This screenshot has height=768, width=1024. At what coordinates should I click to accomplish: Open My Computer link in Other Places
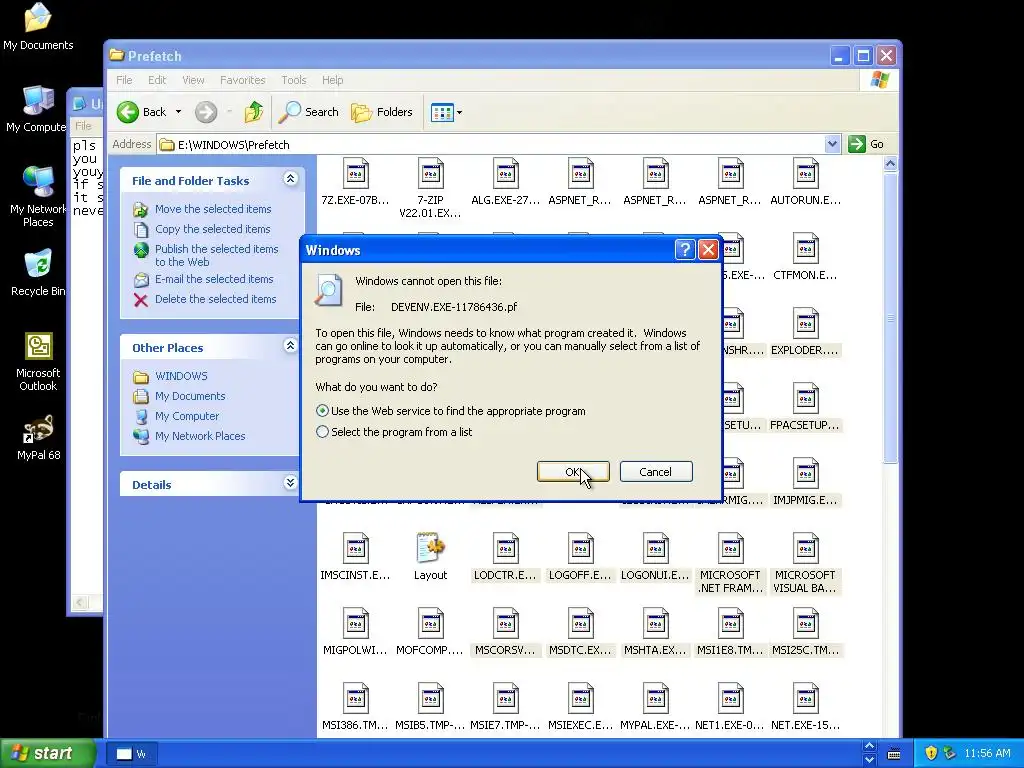187,416
